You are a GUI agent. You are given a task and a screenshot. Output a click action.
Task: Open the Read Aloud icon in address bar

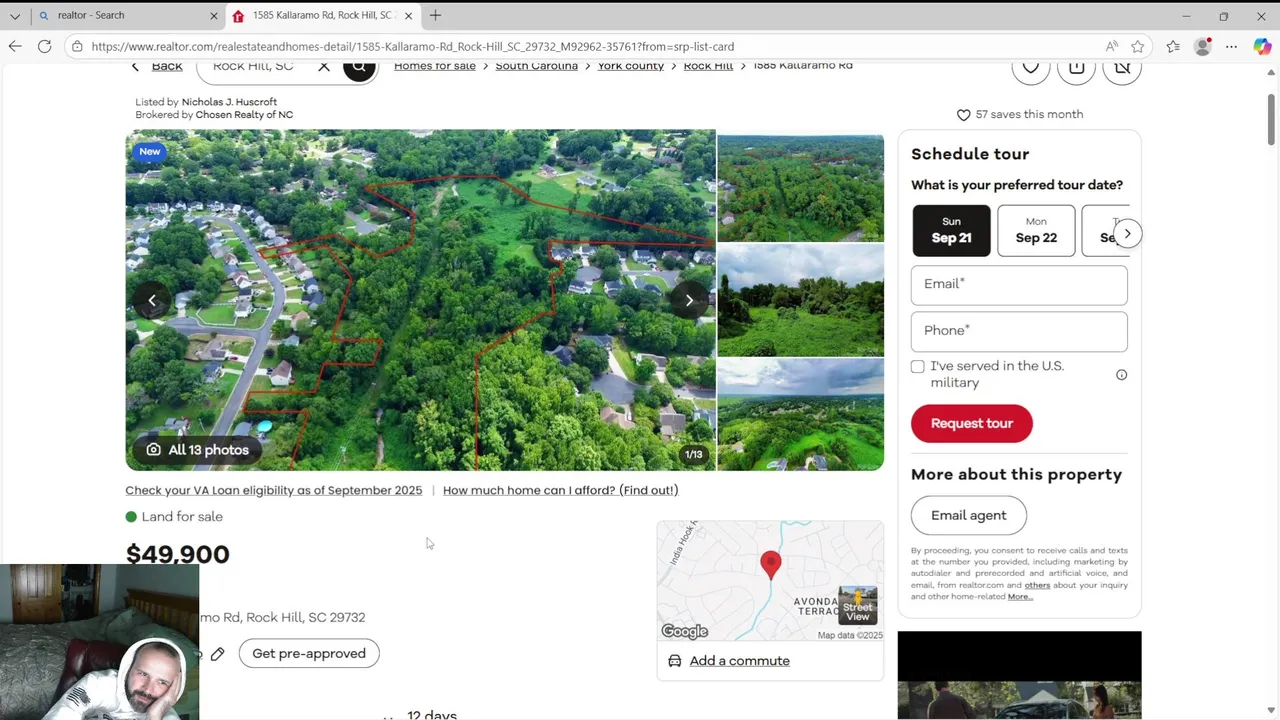click(1112, 46)
